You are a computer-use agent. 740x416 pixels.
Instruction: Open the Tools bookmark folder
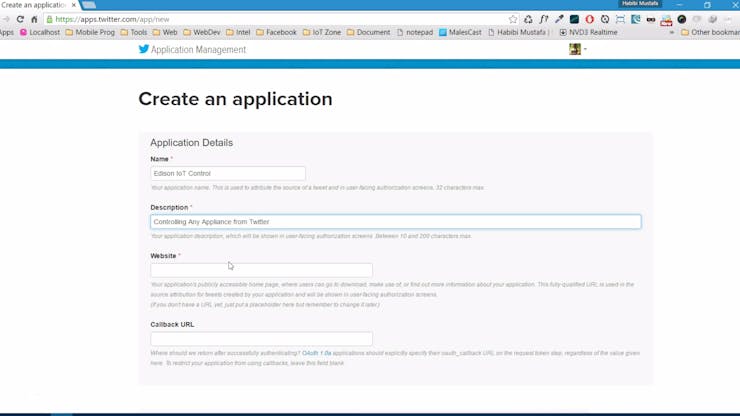(134, 32)
